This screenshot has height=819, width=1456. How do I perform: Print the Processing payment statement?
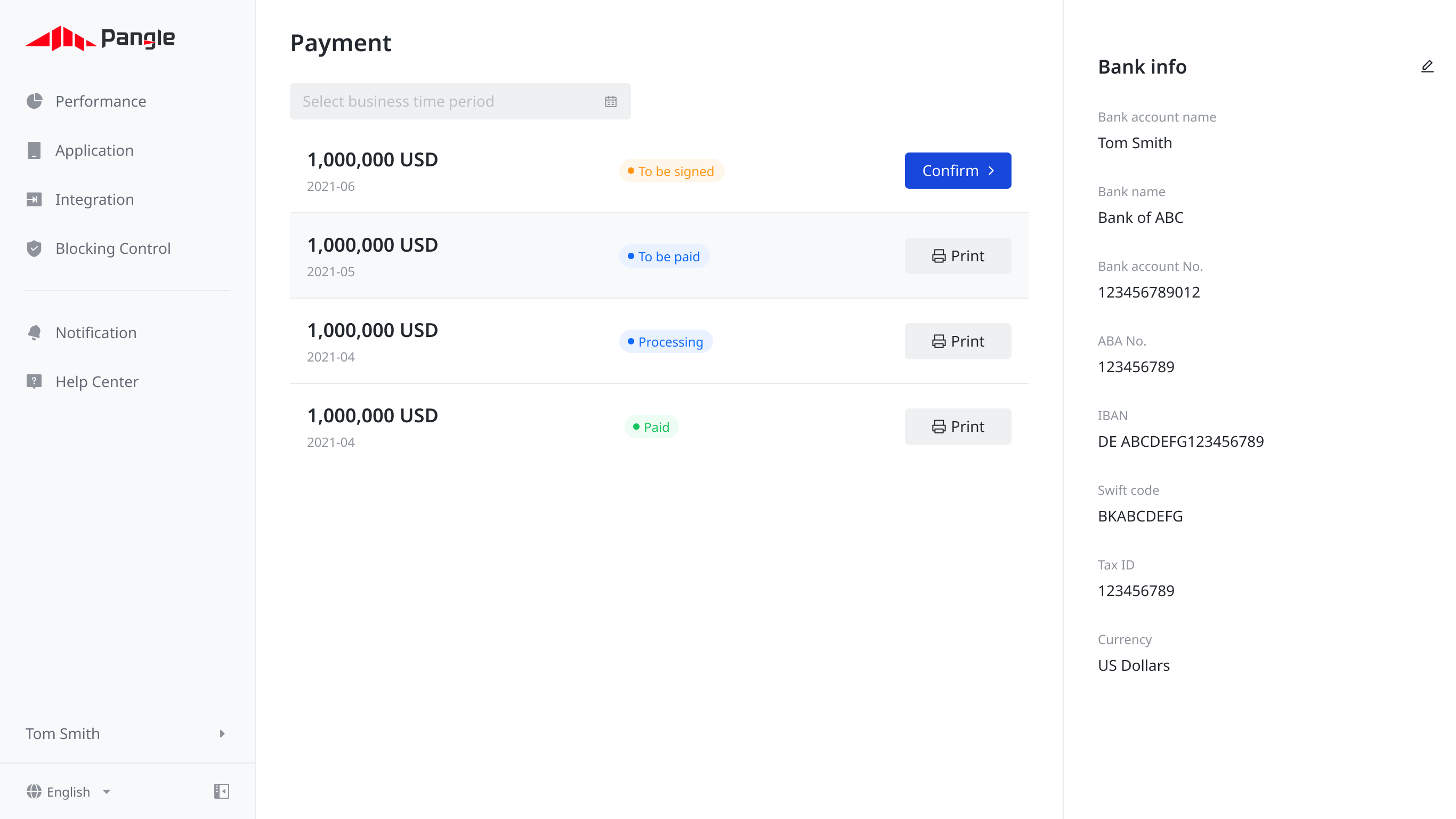point(958,342)
